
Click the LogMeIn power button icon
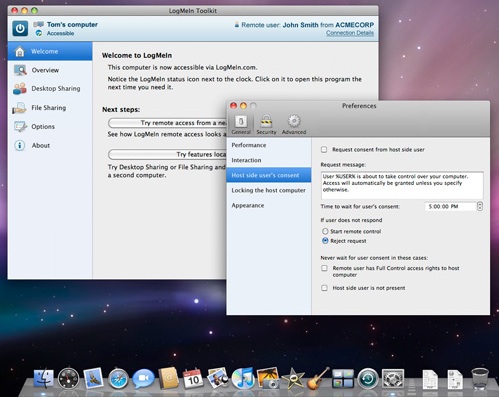click(20, 28)
